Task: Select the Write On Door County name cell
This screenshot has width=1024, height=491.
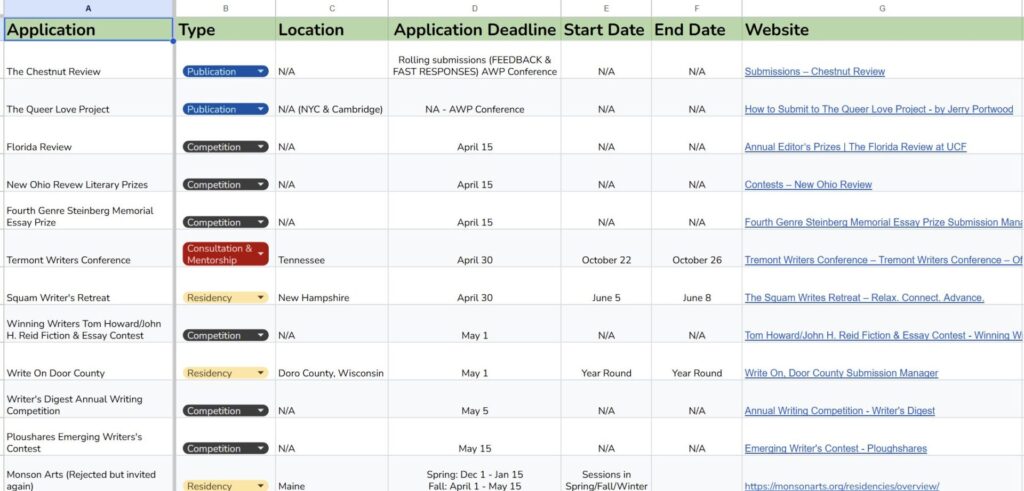Action: 88,362
